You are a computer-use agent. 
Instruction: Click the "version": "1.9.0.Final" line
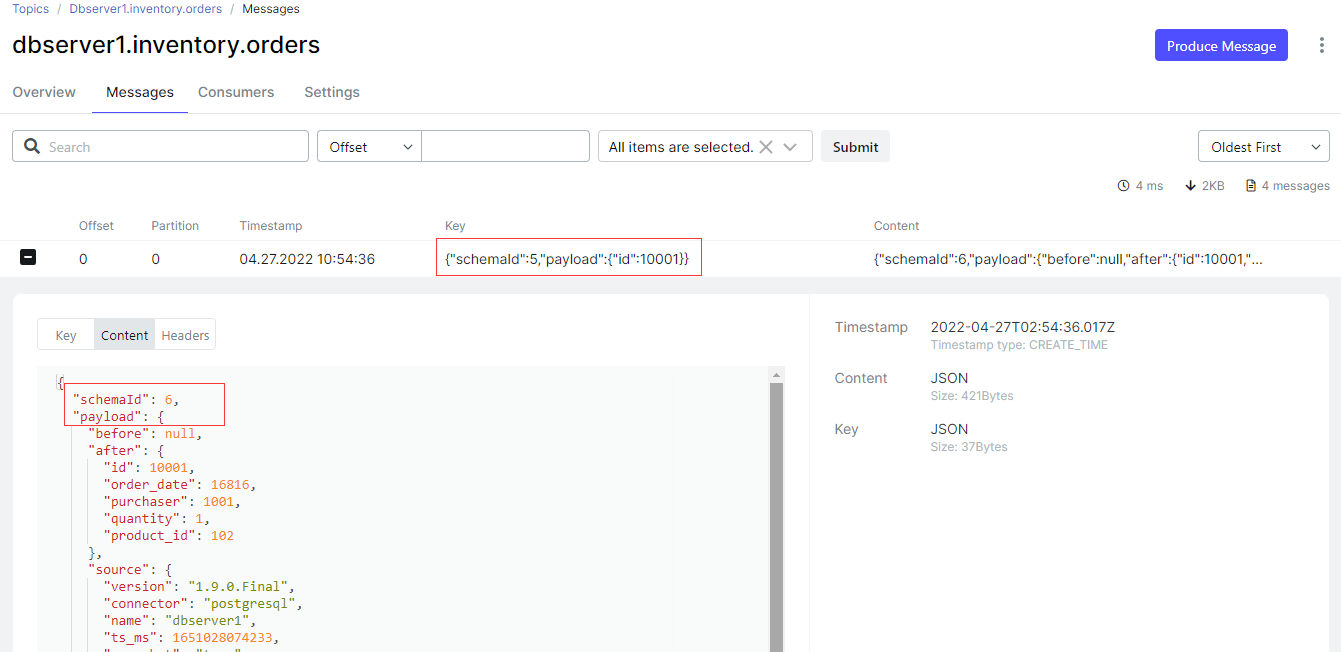199,587
